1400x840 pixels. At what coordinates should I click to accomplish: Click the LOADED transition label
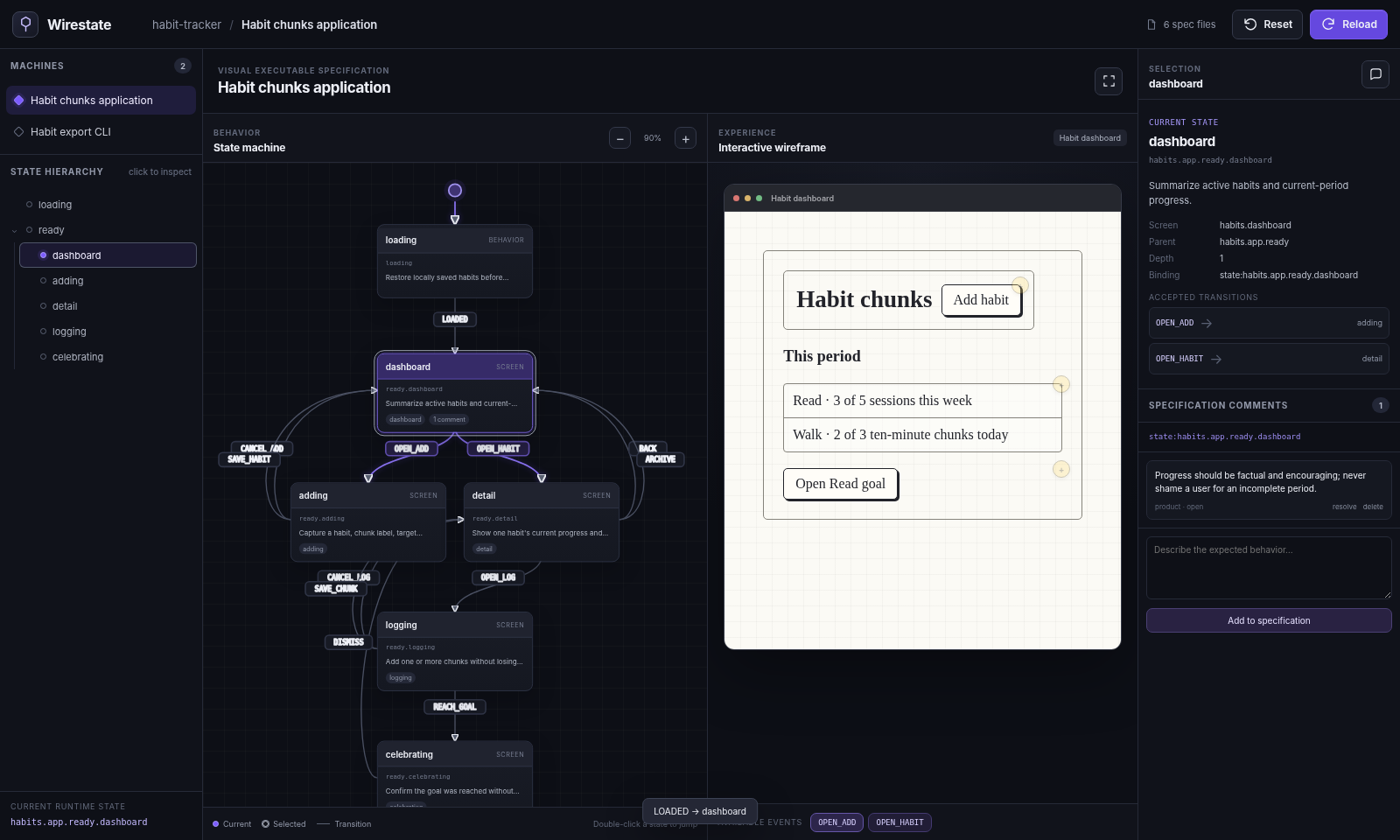tap(455, 319)
